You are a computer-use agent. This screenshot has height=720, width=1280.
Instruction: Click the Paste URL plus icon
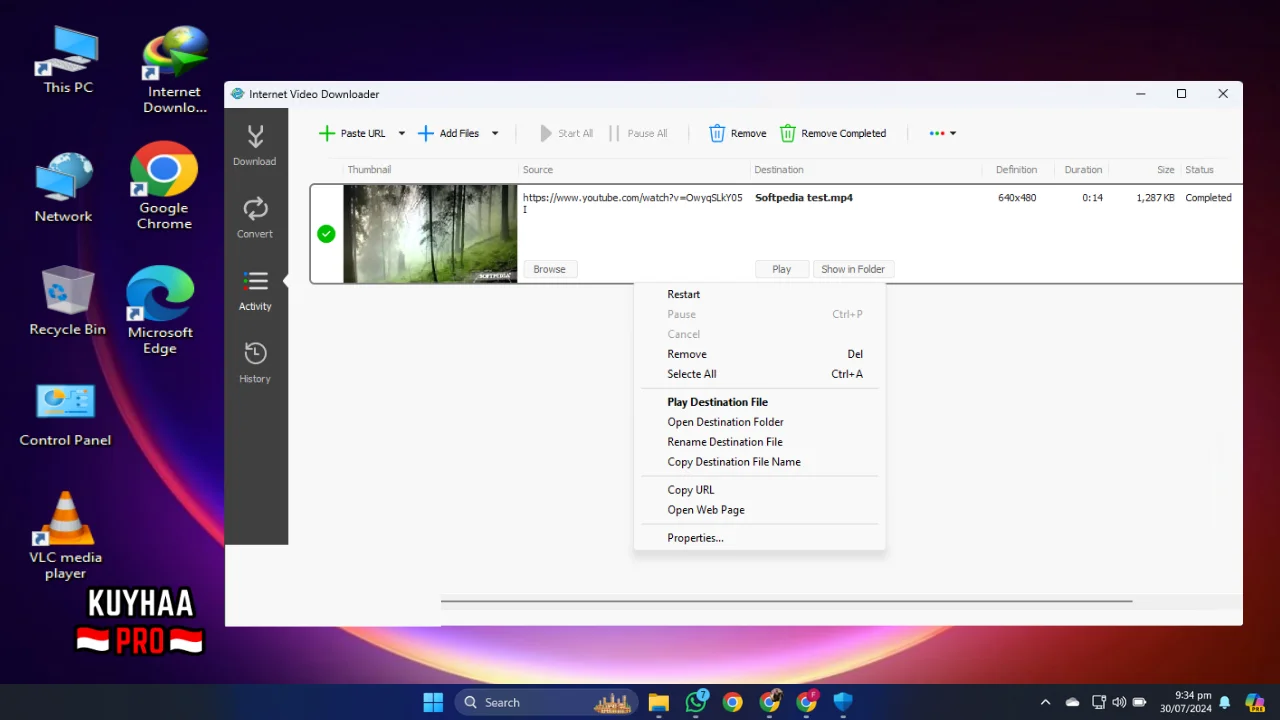click(x=326, y=133)
